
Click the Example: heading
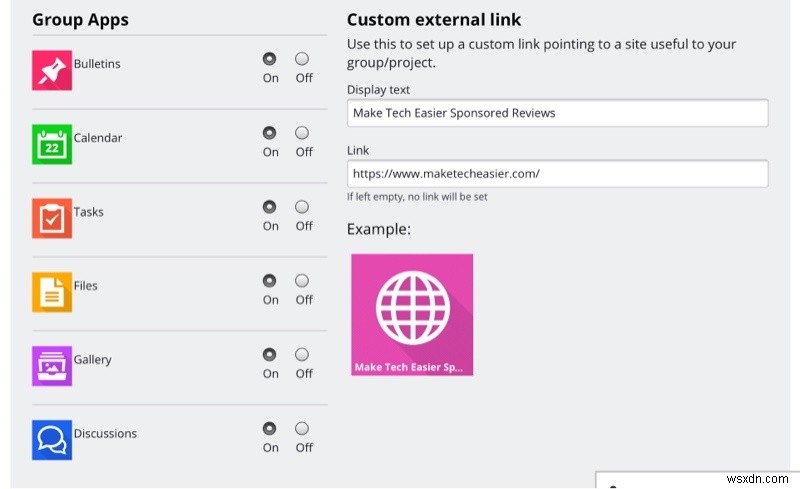coord(379,229)
